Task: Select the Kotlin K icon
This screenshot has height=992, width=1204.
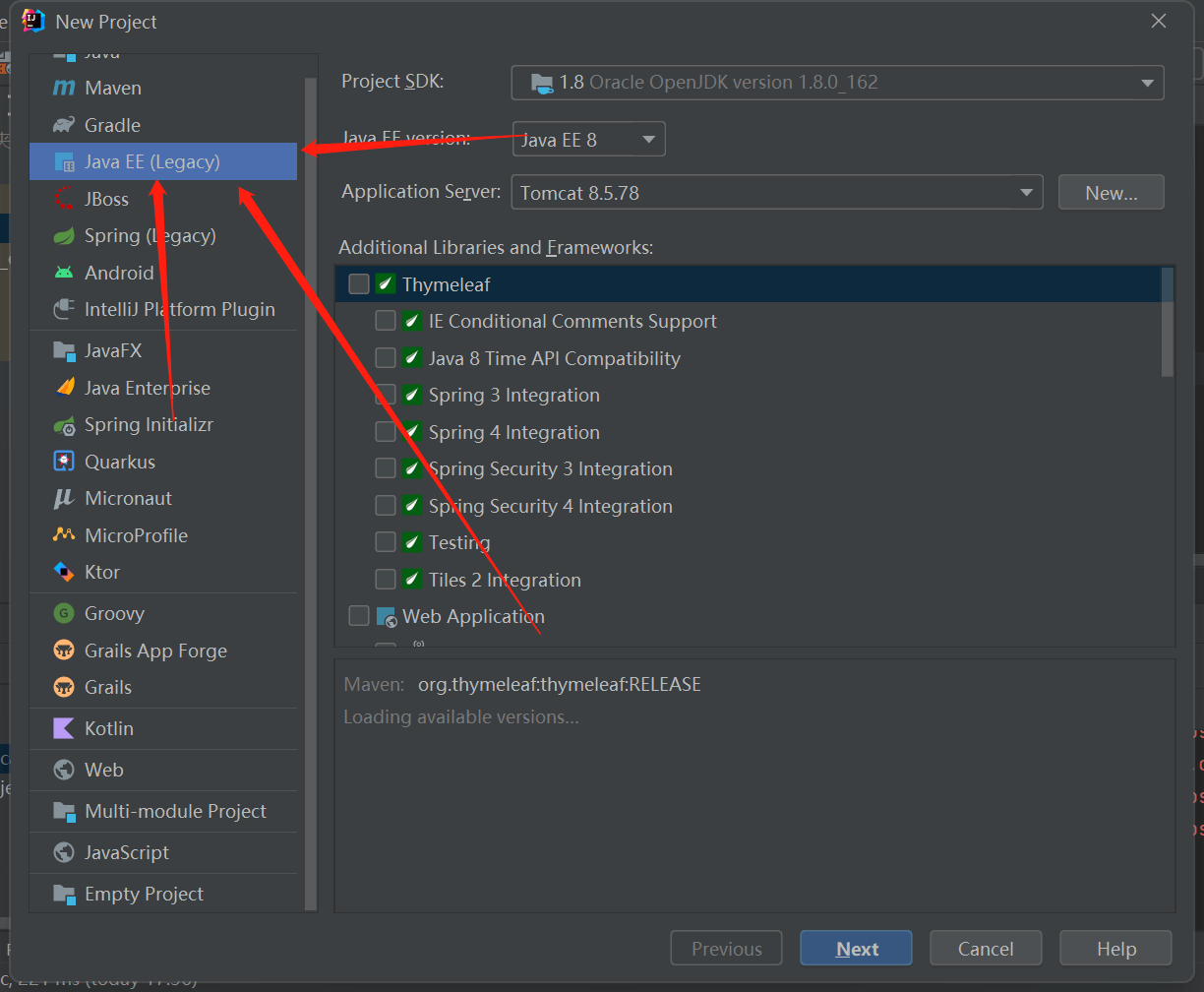Action: coord(64,729)
